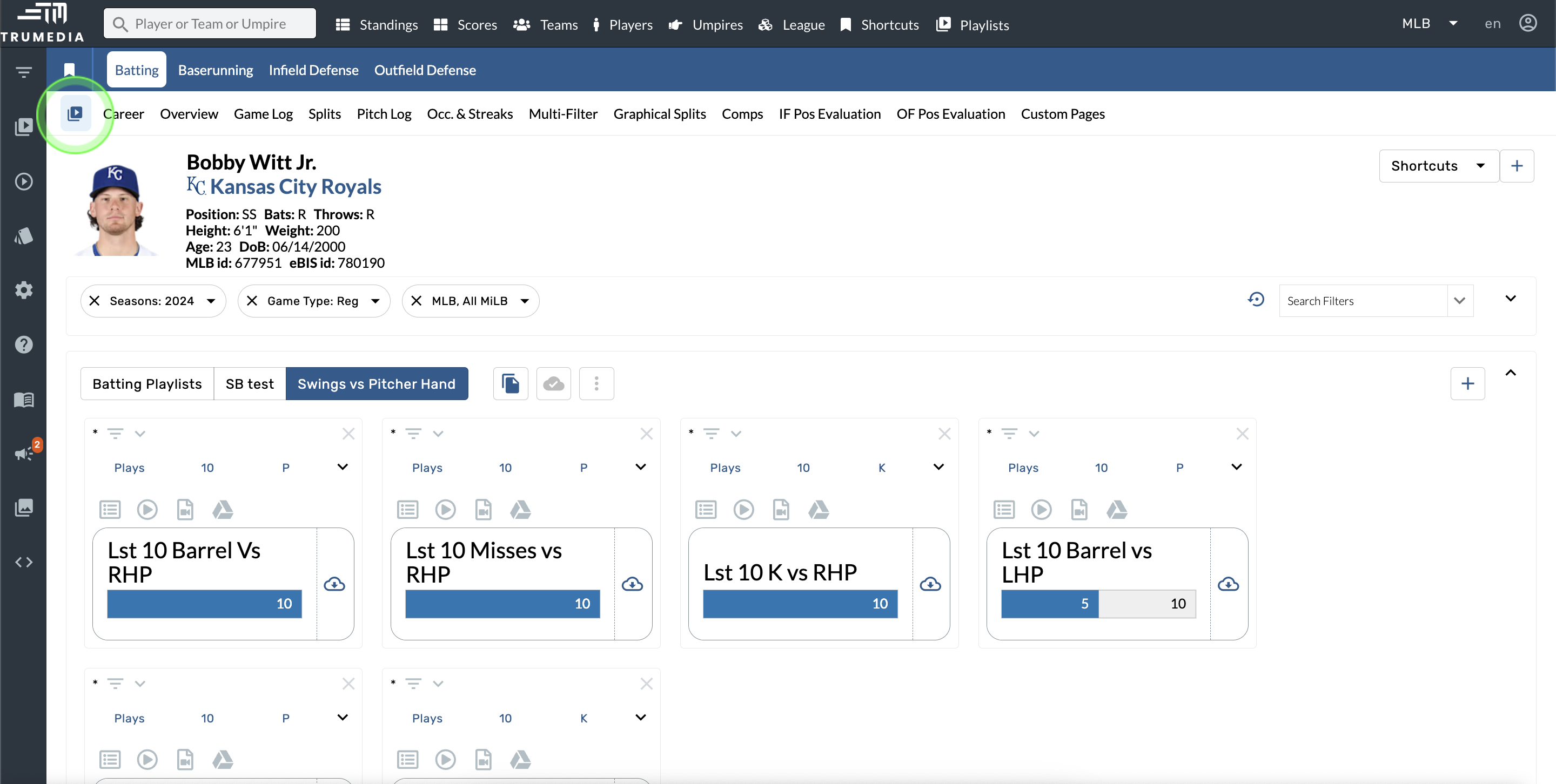
Task: Open the embed code icon in the sidebar
Action: click(x=24, y=562)
